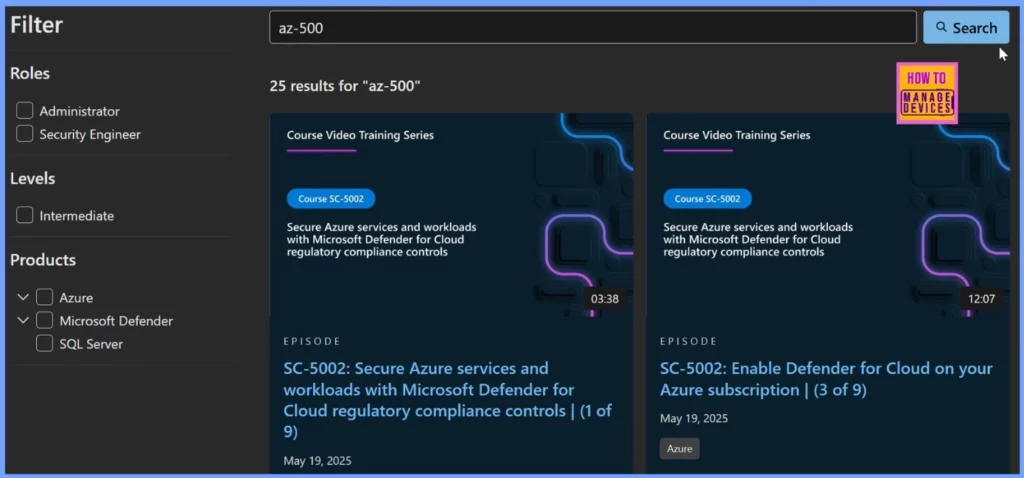The image size is (1024, 478).
Task: Play the video thumbnail with duration 12:07
Action: click(x=828, y=215)
